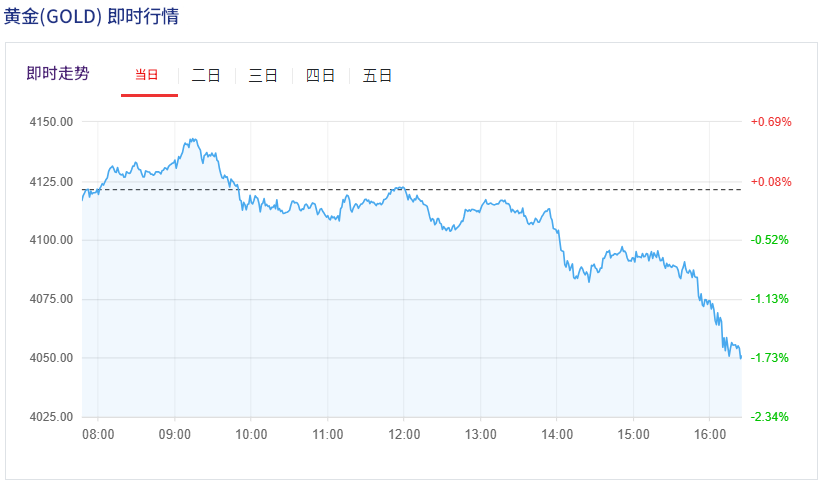Open the 三日 chart tab
The image size is (822, 483).
point(263,75)
